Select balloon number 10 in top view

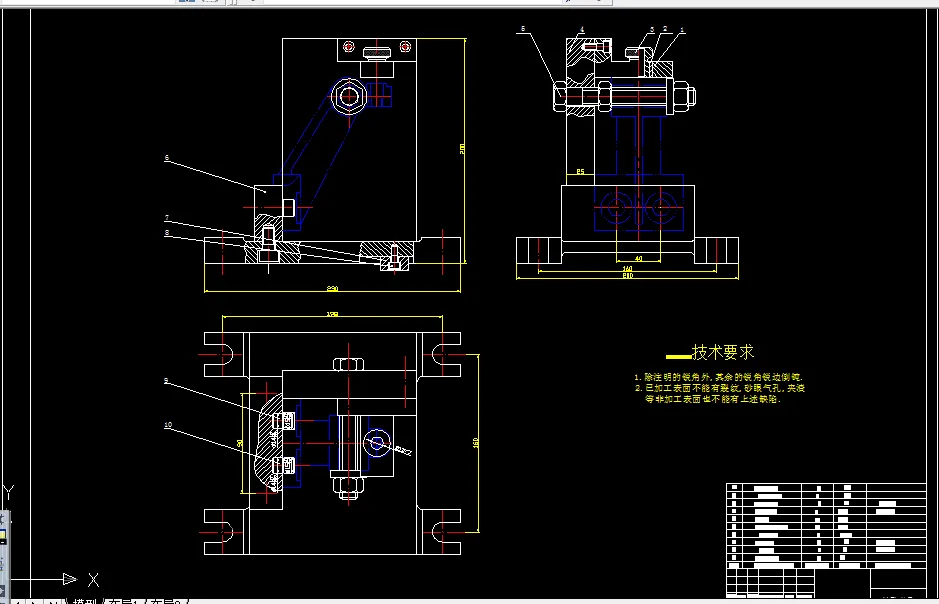168,425
